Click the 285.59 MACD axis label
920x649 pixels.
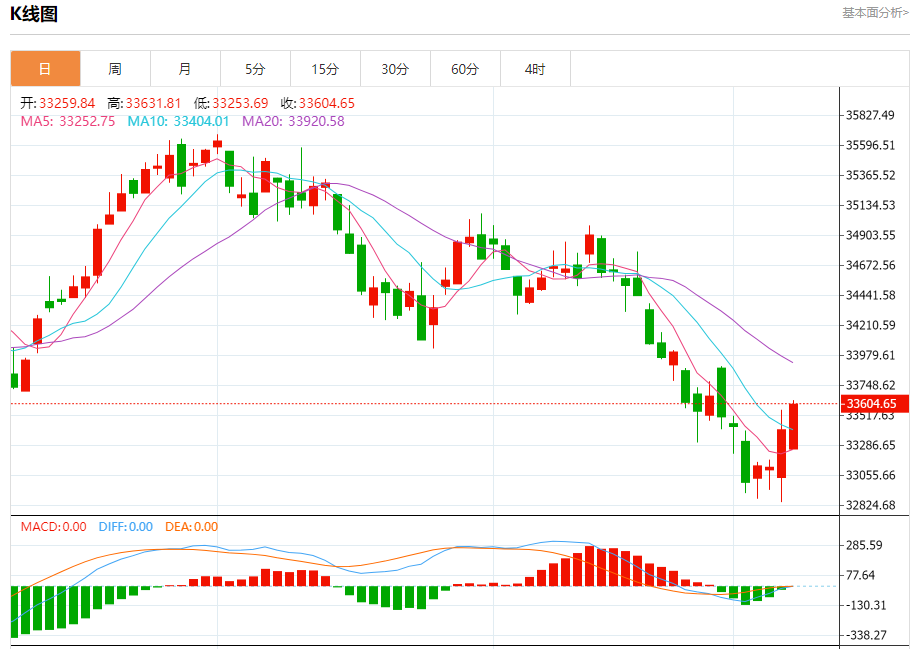coord(864,545)
